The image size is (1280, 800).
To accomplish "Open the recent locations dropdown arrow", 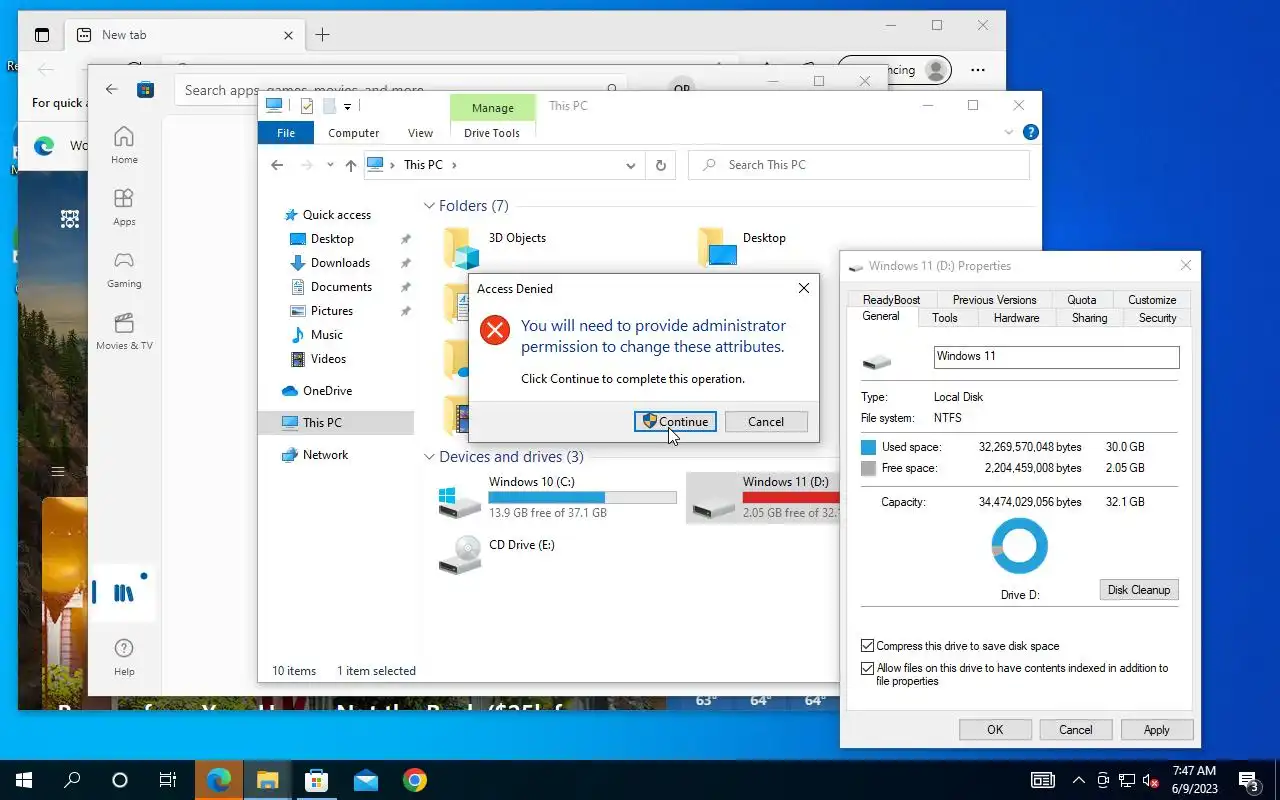I will tap(330, 165).
